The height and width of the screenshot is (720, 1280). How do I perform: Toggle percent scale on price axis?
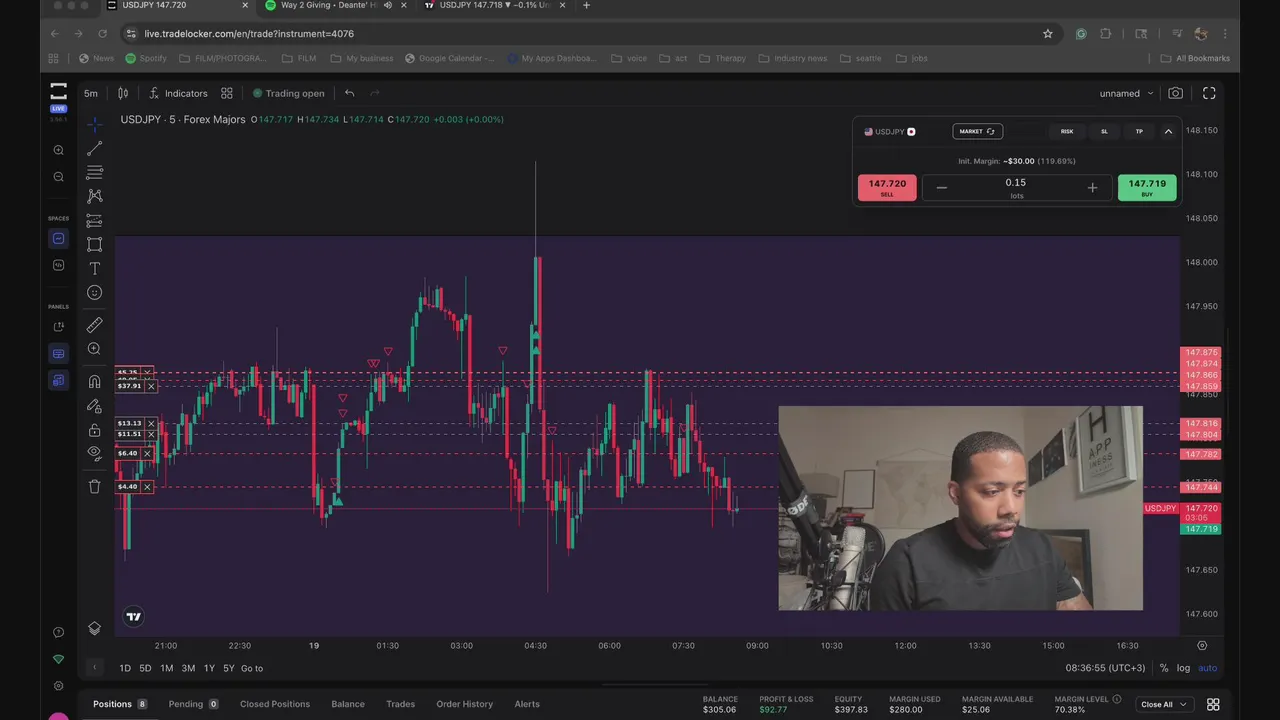[x=1164, y=668]
